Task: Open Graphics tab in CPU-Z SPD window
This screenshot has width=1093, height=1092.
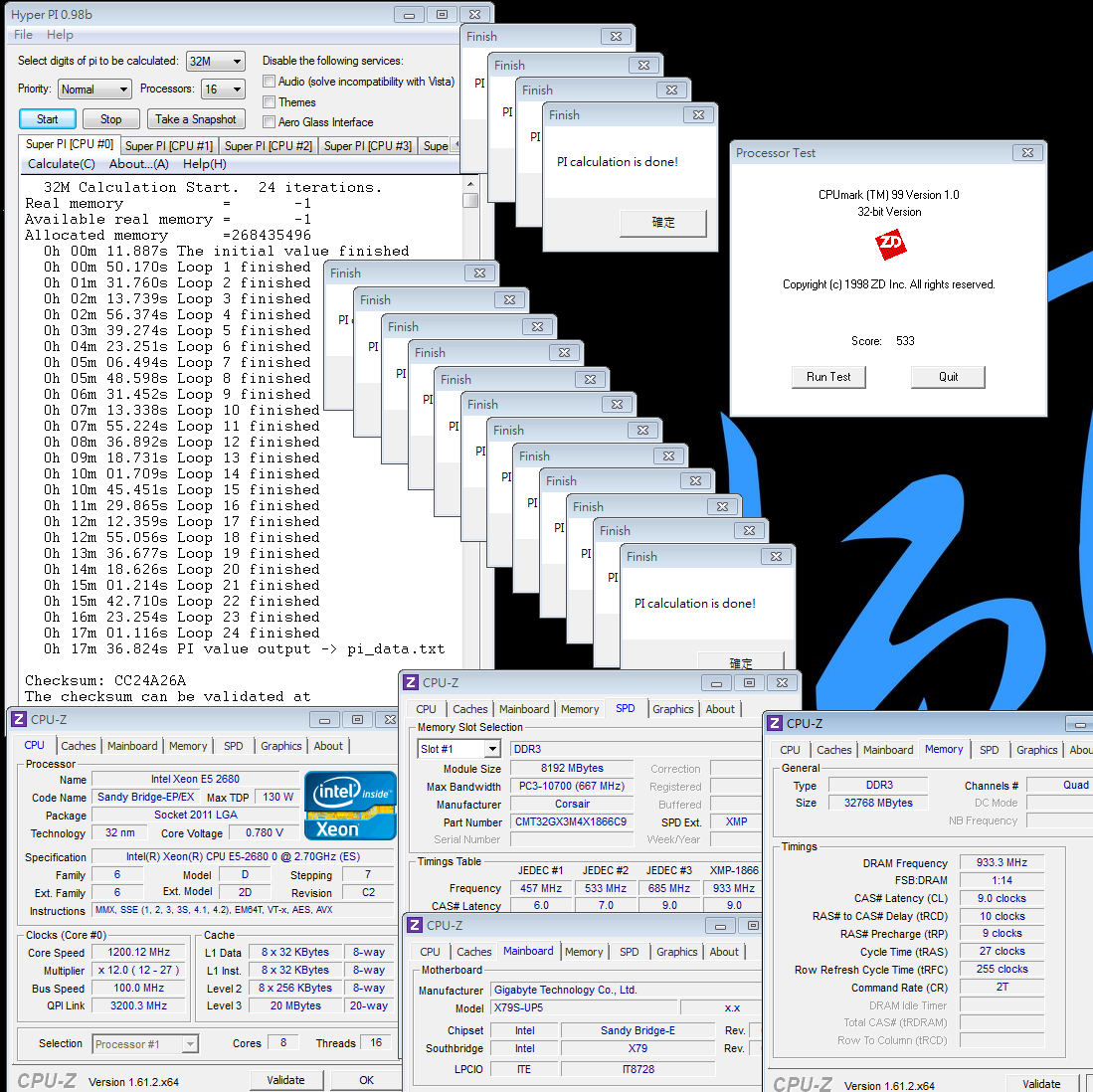Action: tap(672, 709)
